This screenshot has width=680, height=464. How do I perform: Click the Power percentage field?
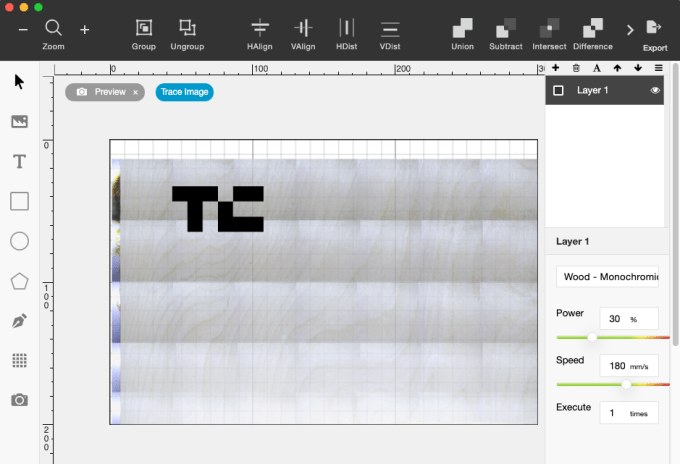629,319
